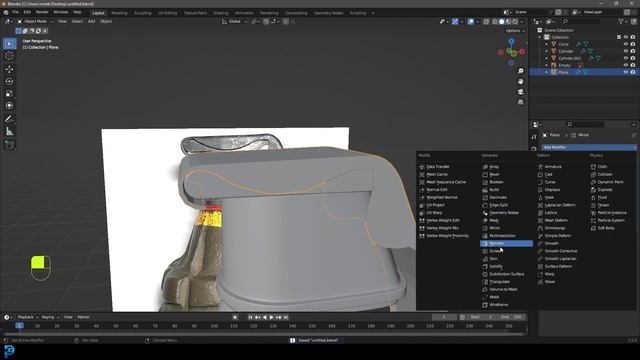The height and width of the screenshot is (360, 640).
Task: Expand the Add Modifier dropdown
Action: click(589, 147)
